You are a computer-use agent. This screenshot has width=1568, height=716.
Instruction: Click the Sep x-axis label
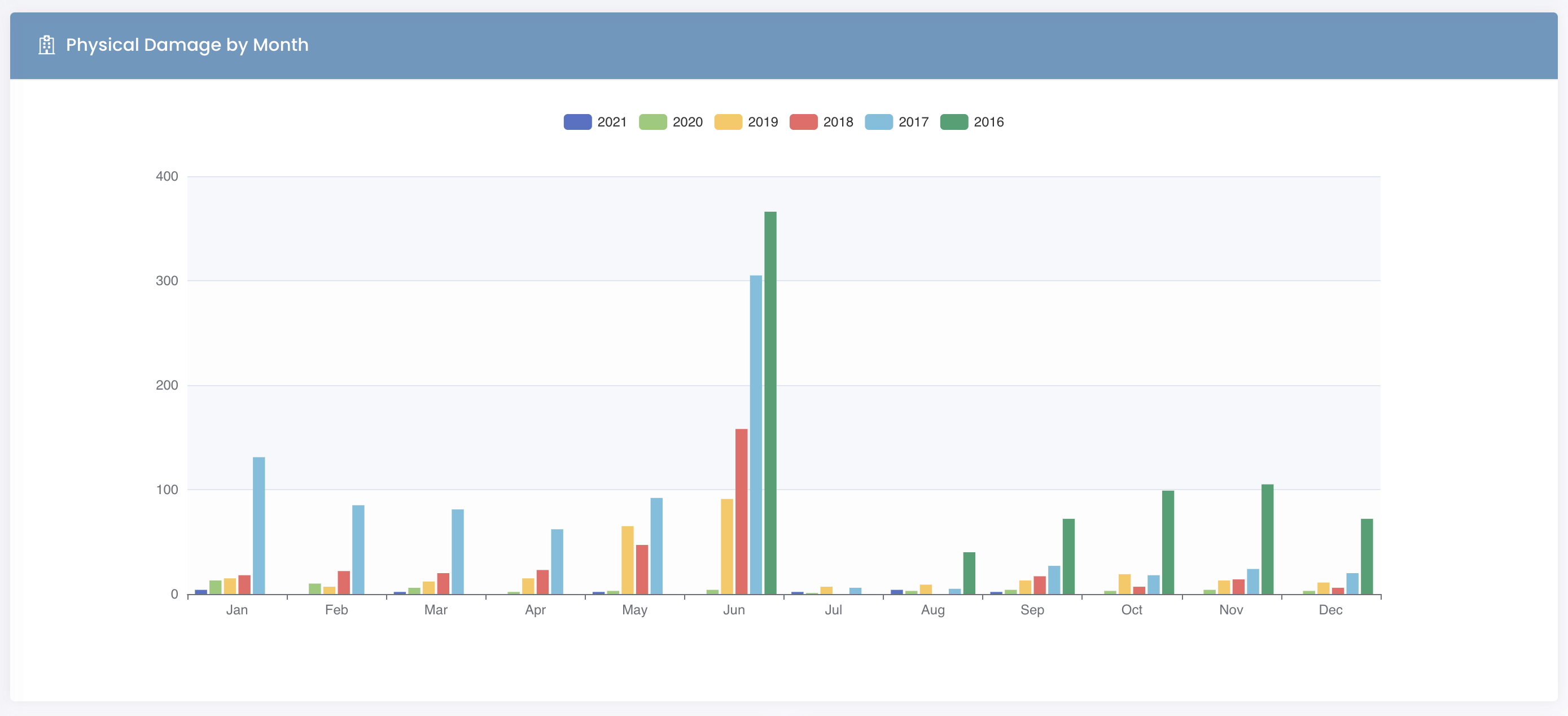pyautogui.click(x=1032, y=609)
